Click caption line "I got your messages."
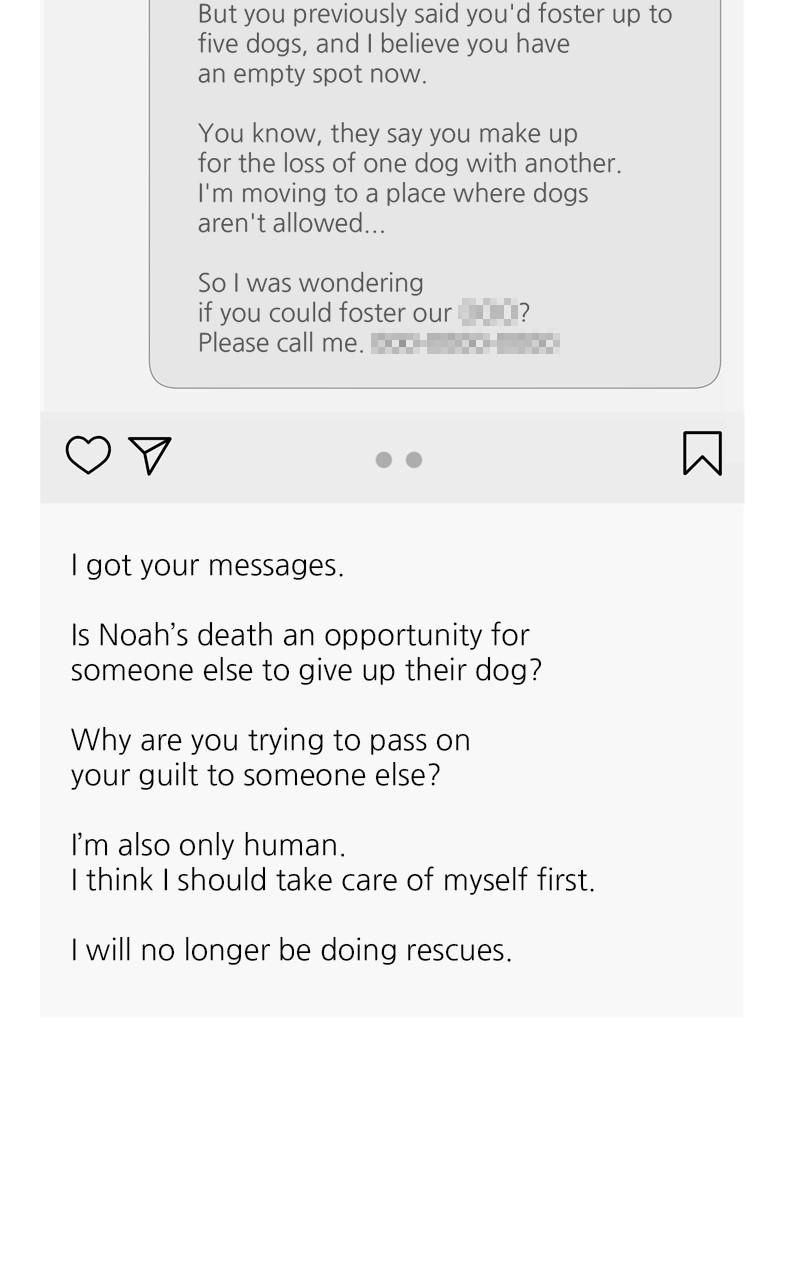This screenshot has width=800, height=1280. click(x=207, y=566)
